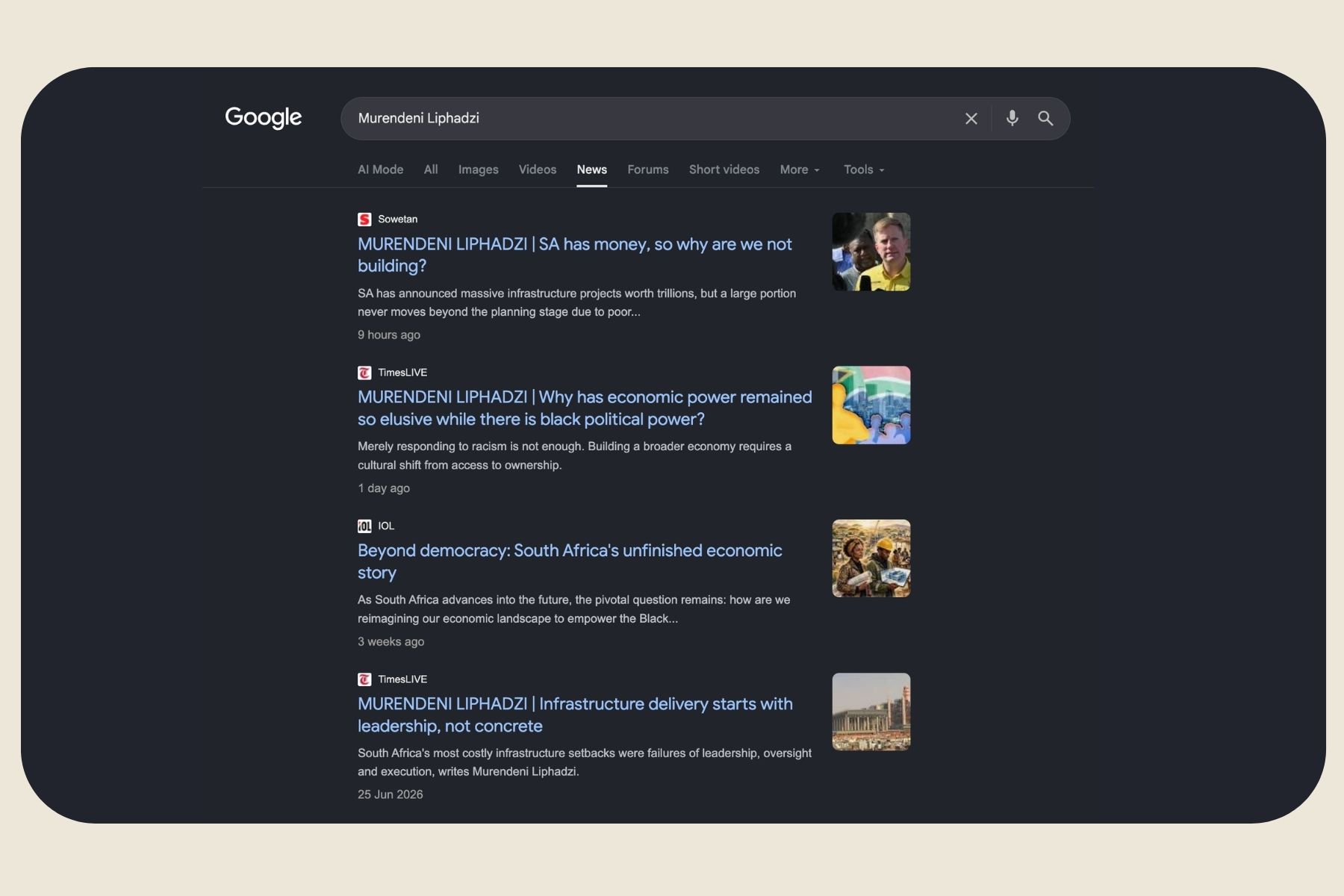Switch to the All results tab
Screen dimensions: 1344x896
click(x=431, y=169)
